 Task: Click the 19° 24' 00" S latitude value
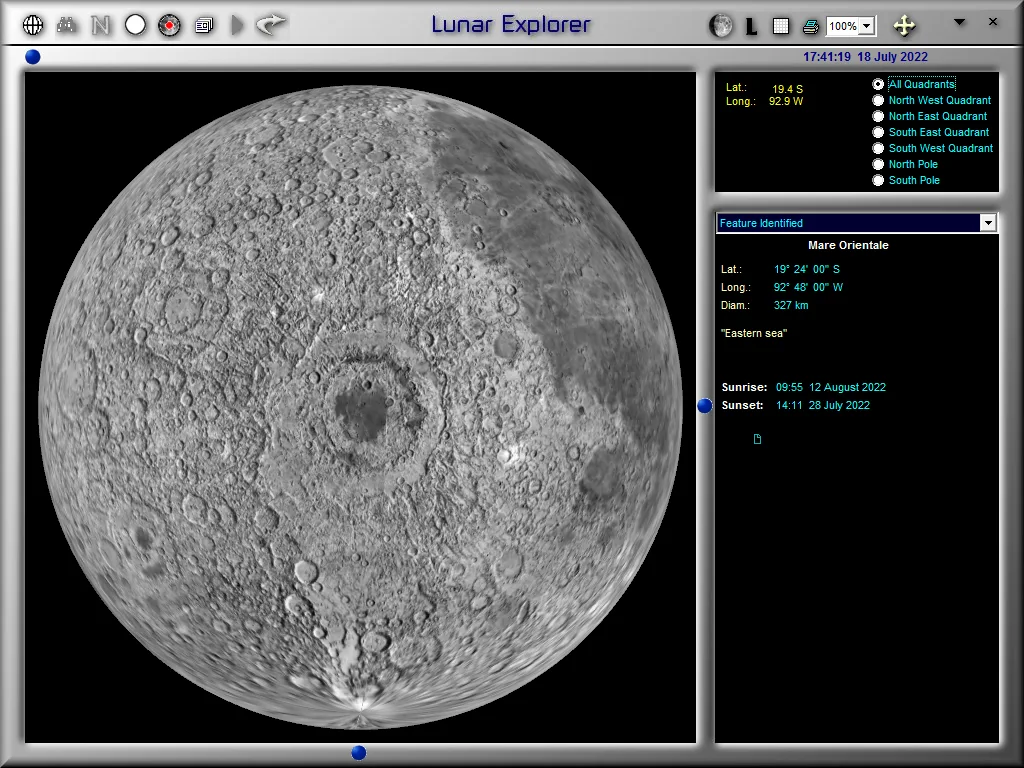pos(807,269)
